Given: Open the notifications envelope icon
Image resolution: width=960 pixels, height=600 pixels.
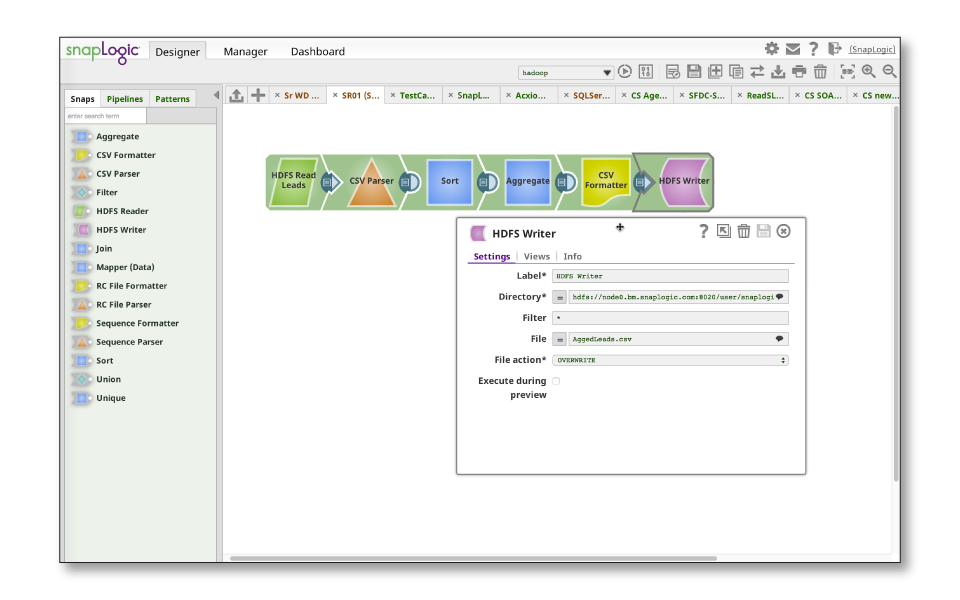Looking at the screenshot, I should point(793,49).
